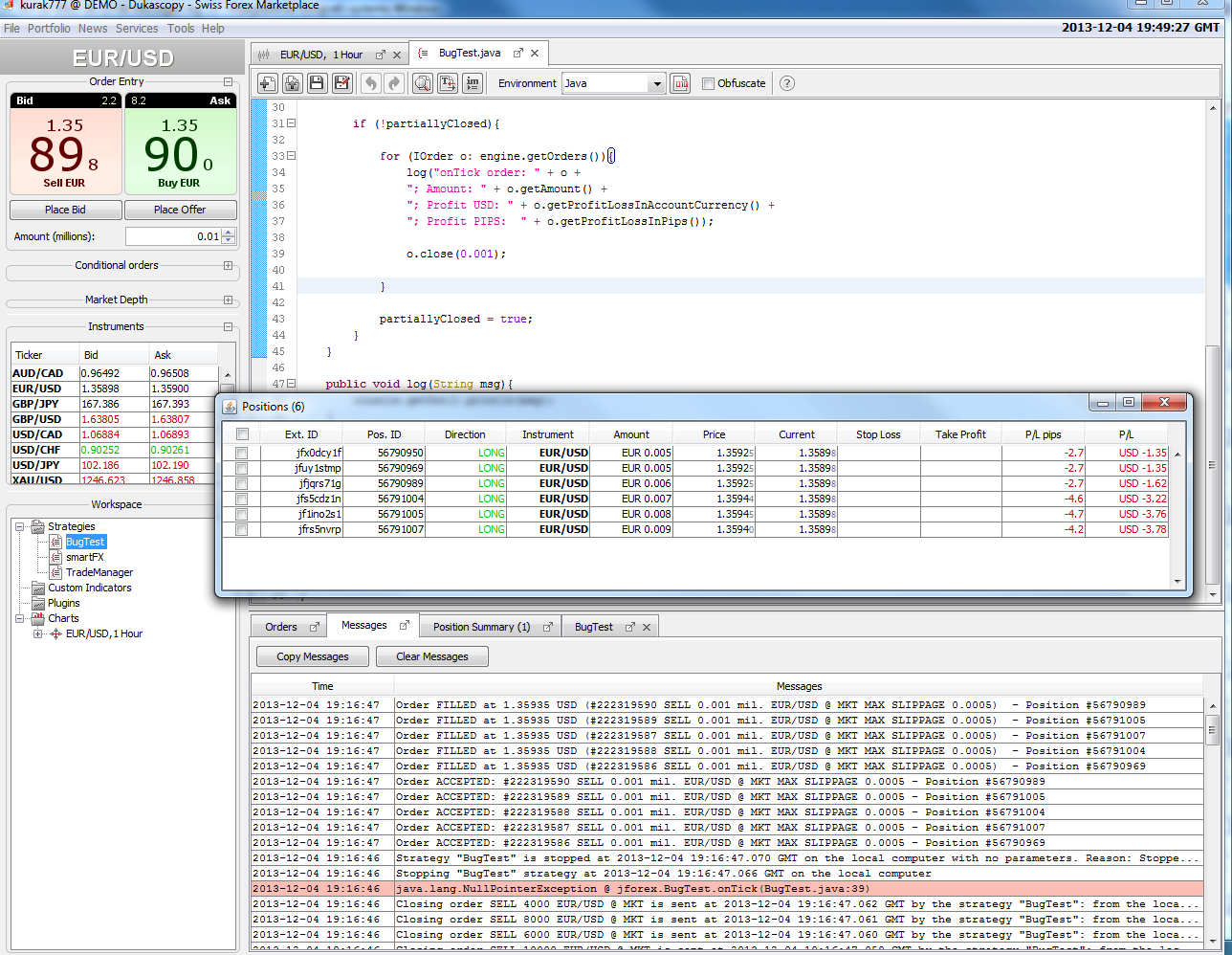Close the EUR/USD, 1 Hour chart tab
Image resolution: width=1232 pixels, height=955 pixels.
point(397,55)
